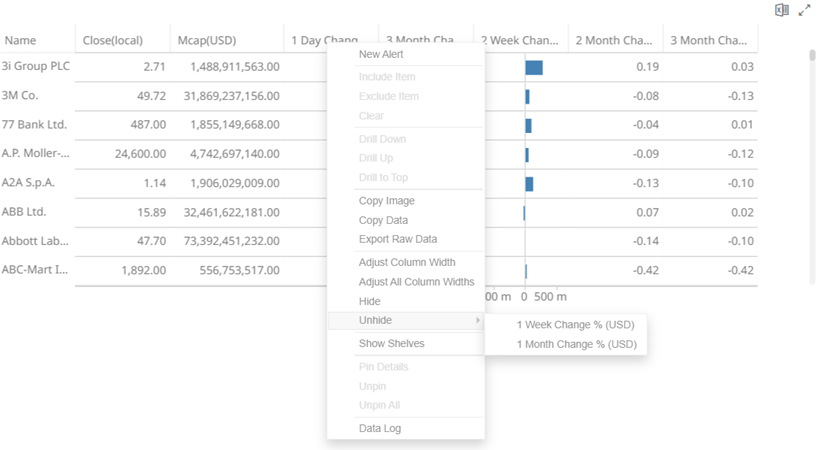The width and height of the screenshot is (821, 450).
Task: Unhide the 1 Week Change % (USD) column
Action: (x=575, y=324)
